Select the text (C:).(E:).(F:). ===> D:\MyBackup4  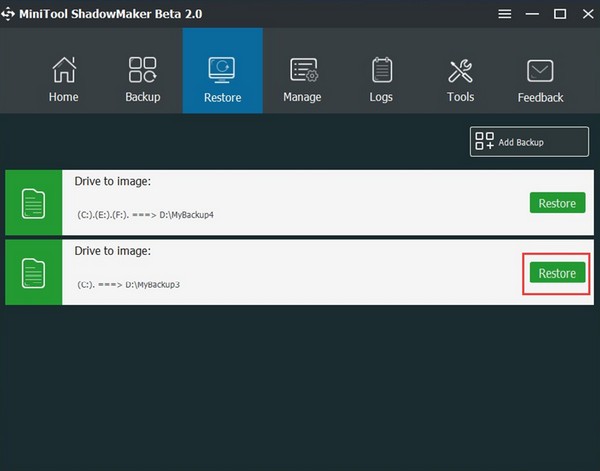pos(145,215)
